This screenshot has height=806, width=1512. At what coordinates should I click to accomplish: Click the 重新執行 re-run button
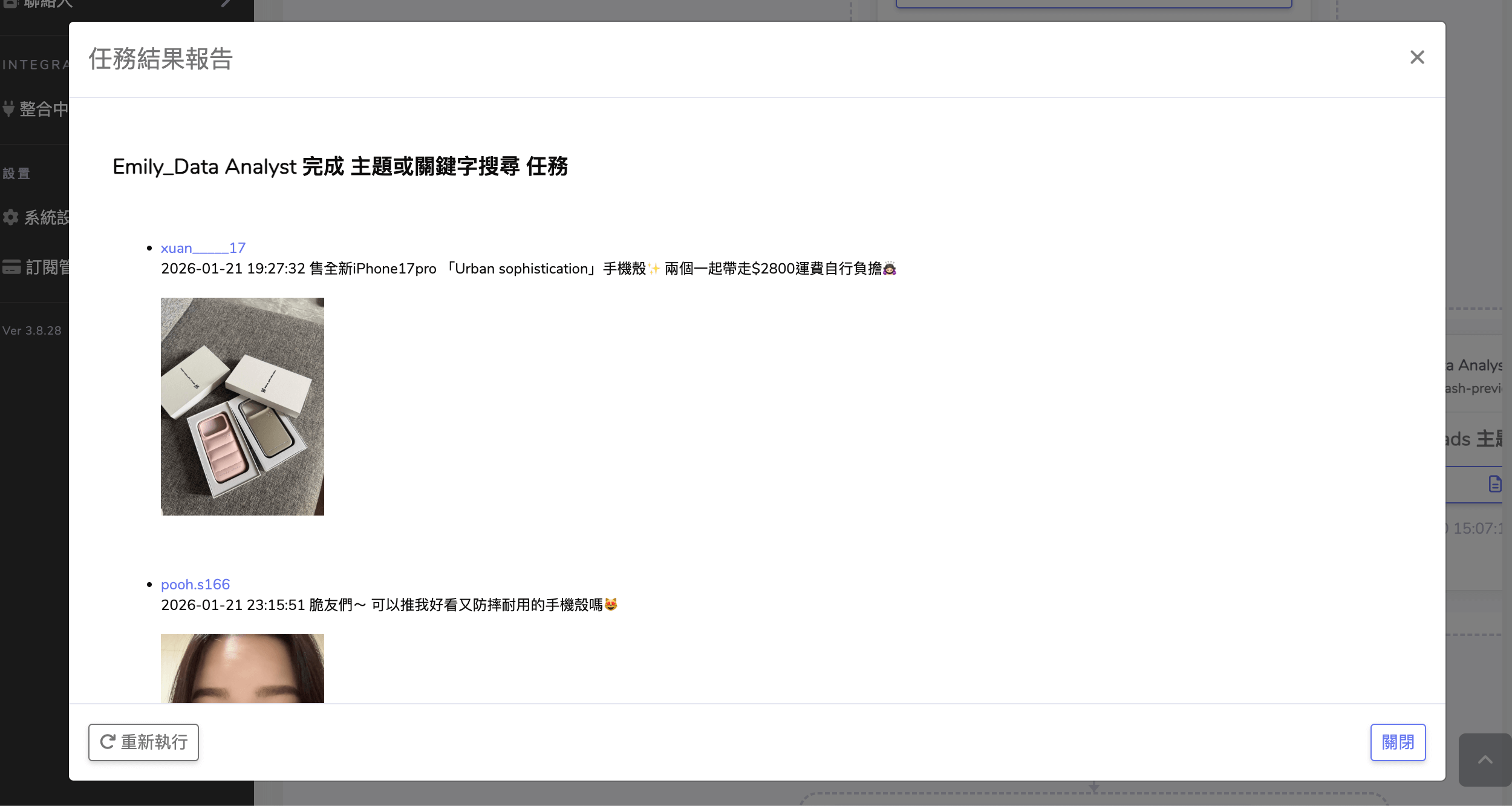click(143, 742)
